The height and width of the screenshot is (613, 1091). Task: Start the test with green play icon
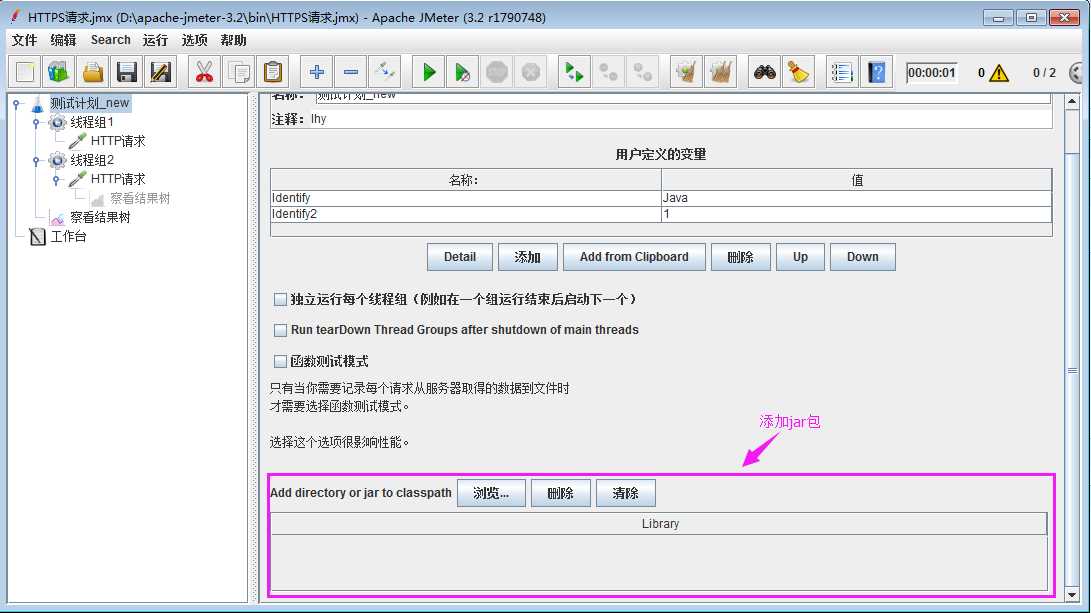click(429, 72)
